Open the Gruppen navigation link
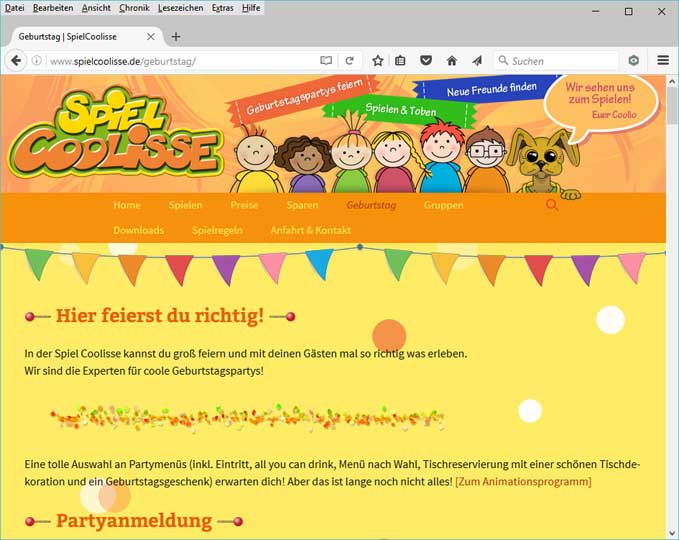The image size is (679, 540). click(443, 205)
